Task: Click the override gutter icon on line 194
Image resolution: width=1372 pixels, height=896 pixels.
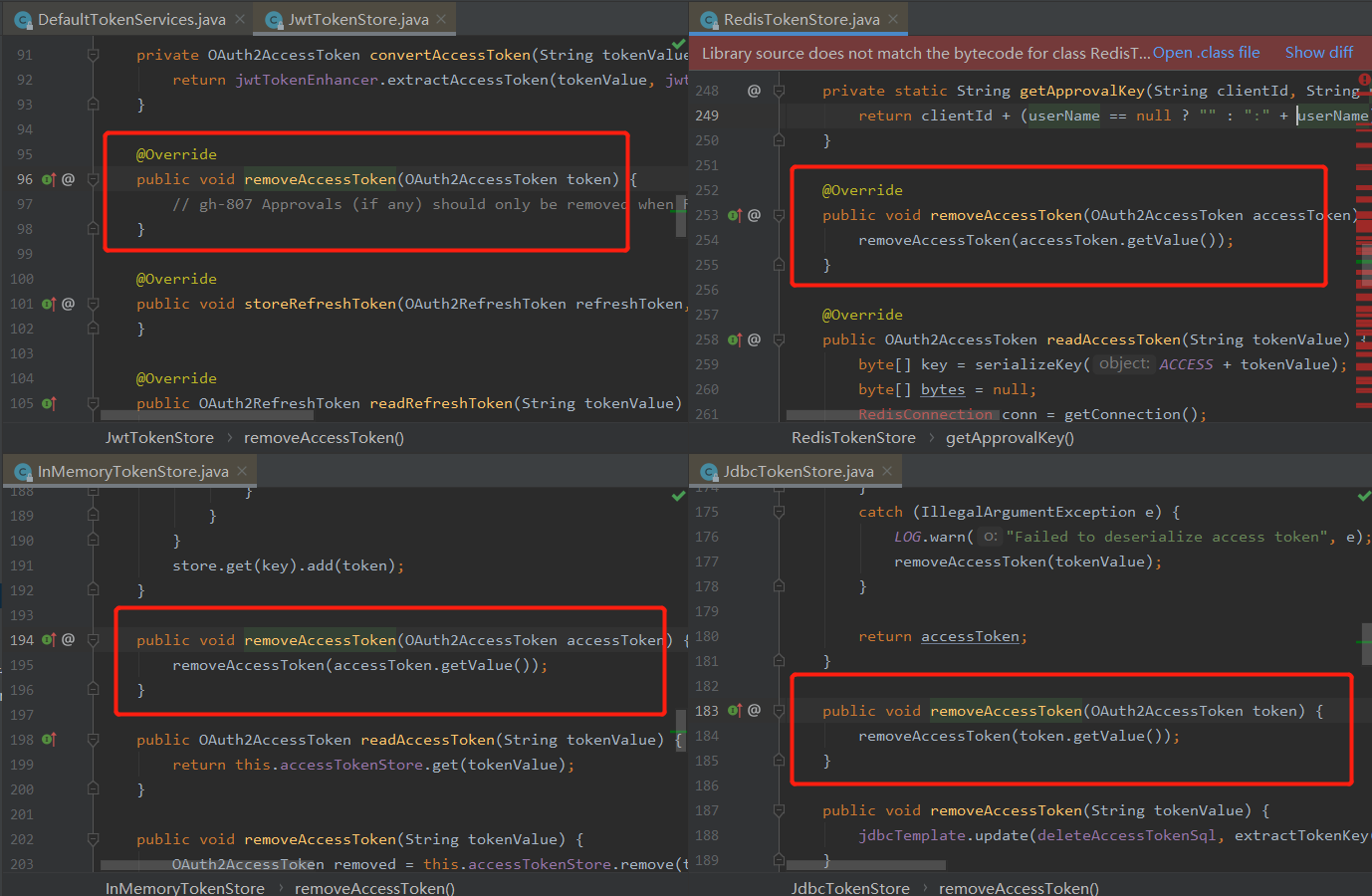Action: (x=48, y=641)
